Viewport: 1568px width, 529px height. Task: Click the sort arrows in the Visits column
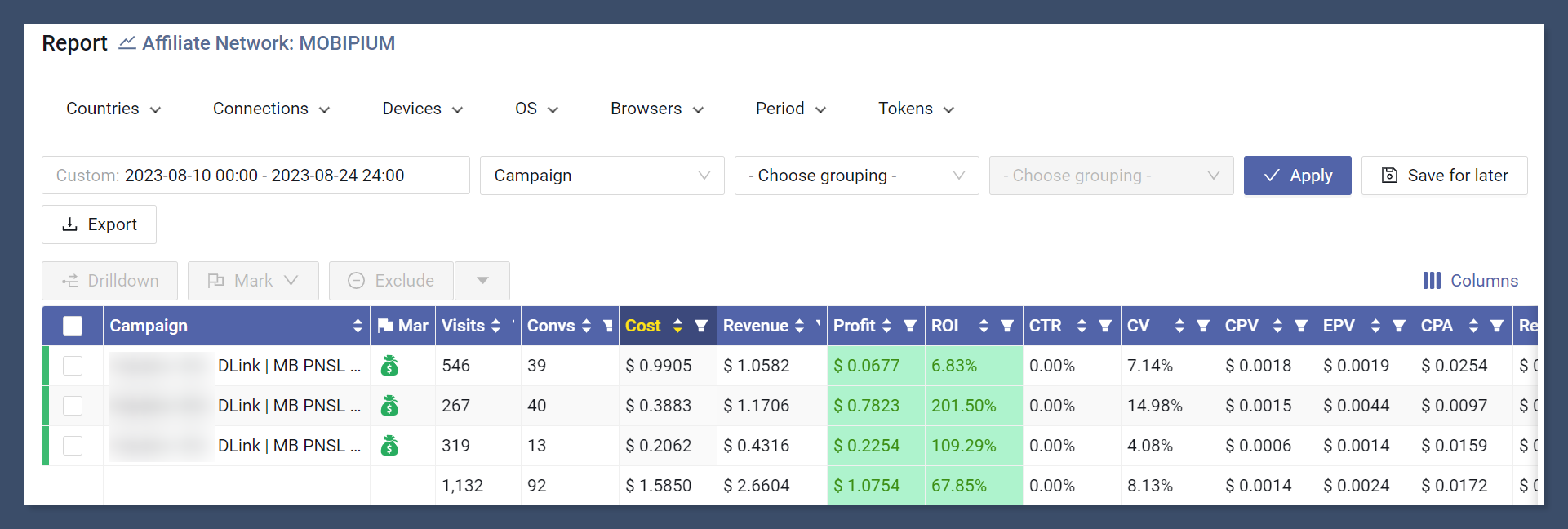(x=495, y=326)
